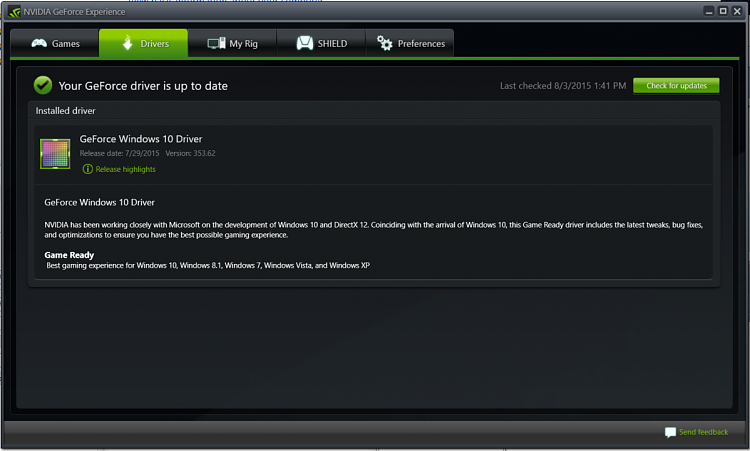This screenshot has height=451, width=750.
Task: Go to the Preferences tab
Action: coord(410,43)
